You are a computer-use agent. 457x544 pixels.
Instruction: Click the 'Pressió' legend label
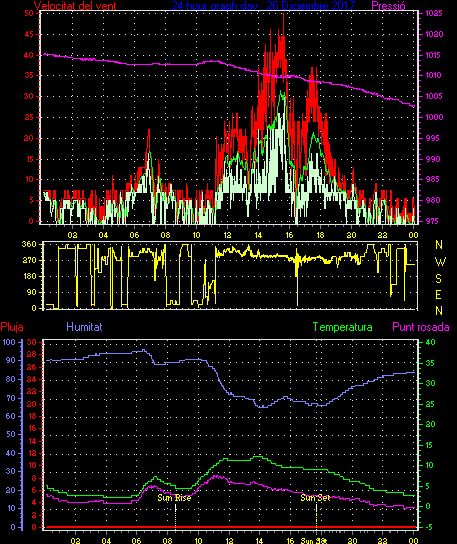[x=388, y=6]
